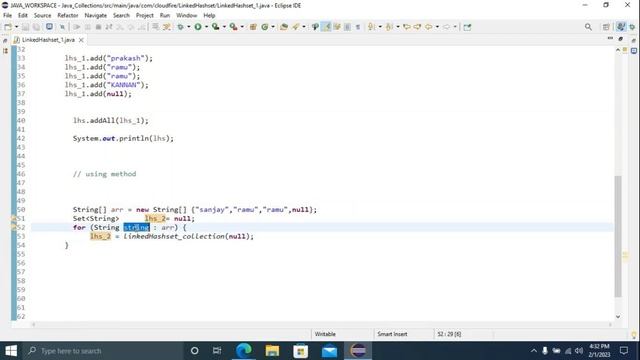Click the Open Perspective icon

606,27
